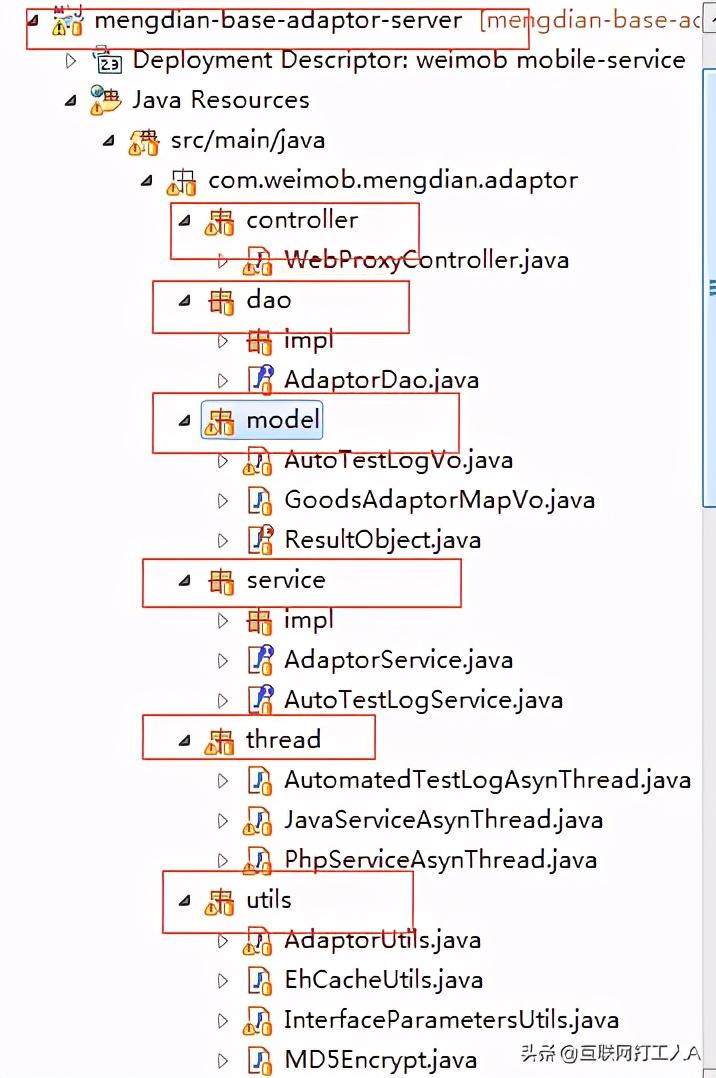Collapse the dao package node
This screenshot has height=1078, width=716.
click(184, 300)
